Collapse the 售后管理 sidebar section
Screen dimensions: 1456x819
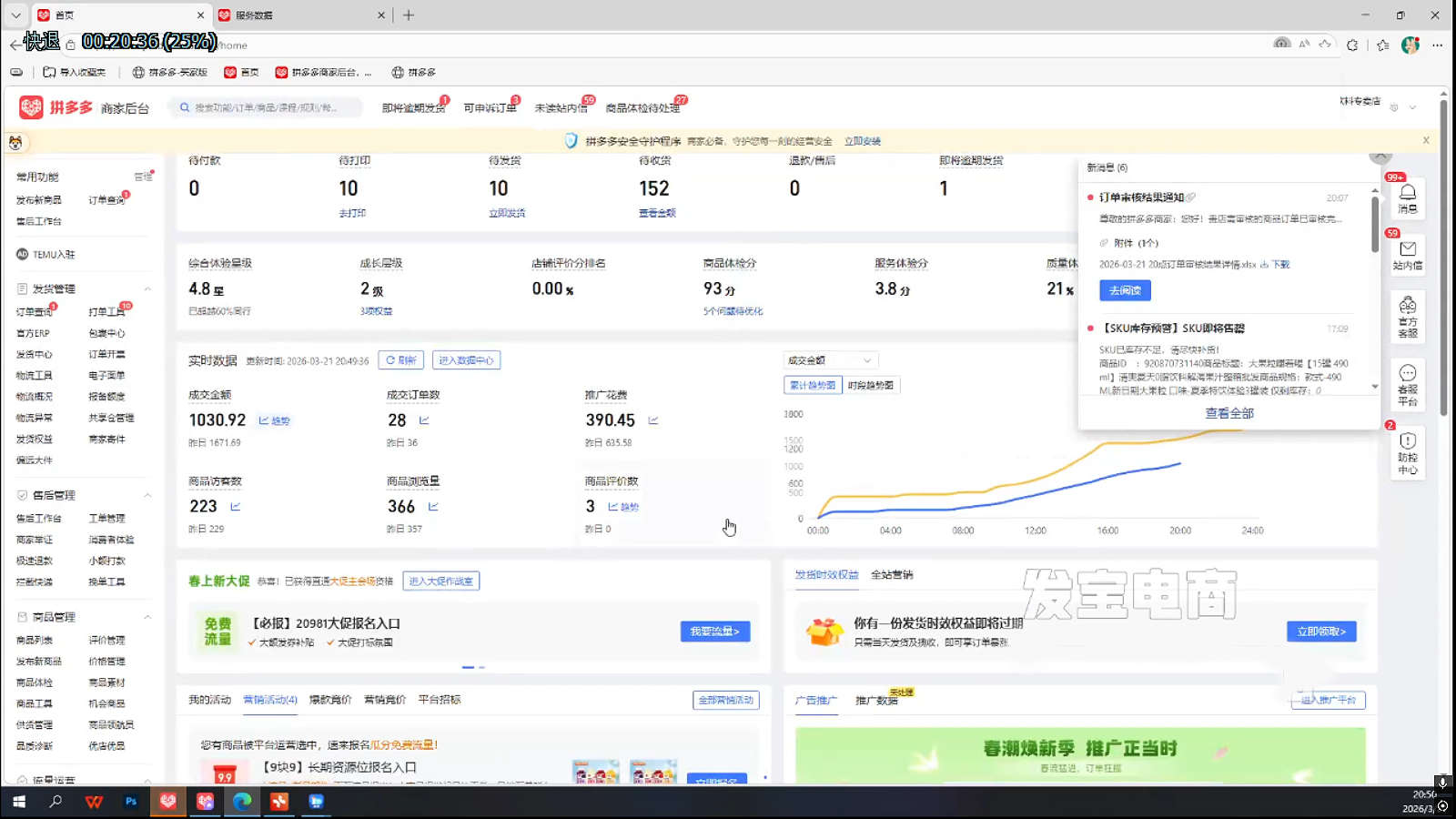pyautogui.click(x=147, y=495)
